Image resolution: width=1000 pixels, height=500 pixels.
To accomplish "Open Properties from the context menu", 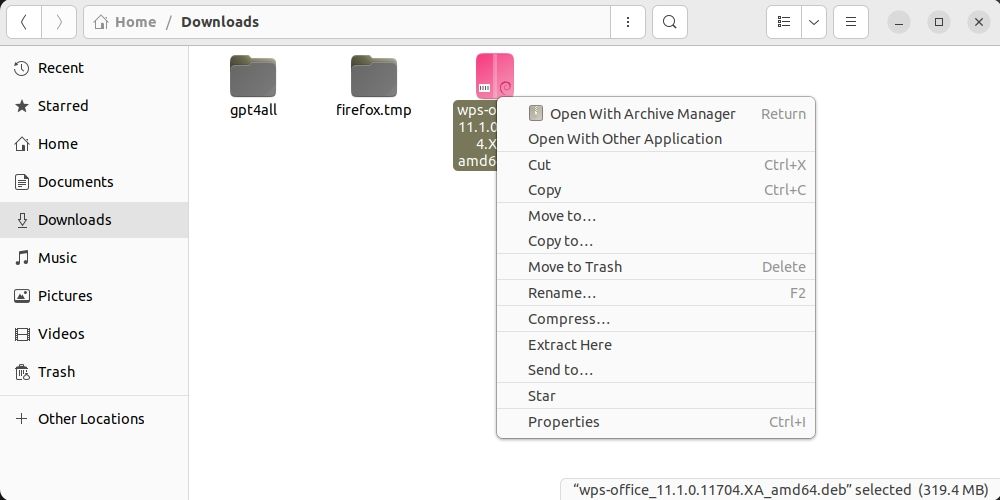I will [564, 422].
